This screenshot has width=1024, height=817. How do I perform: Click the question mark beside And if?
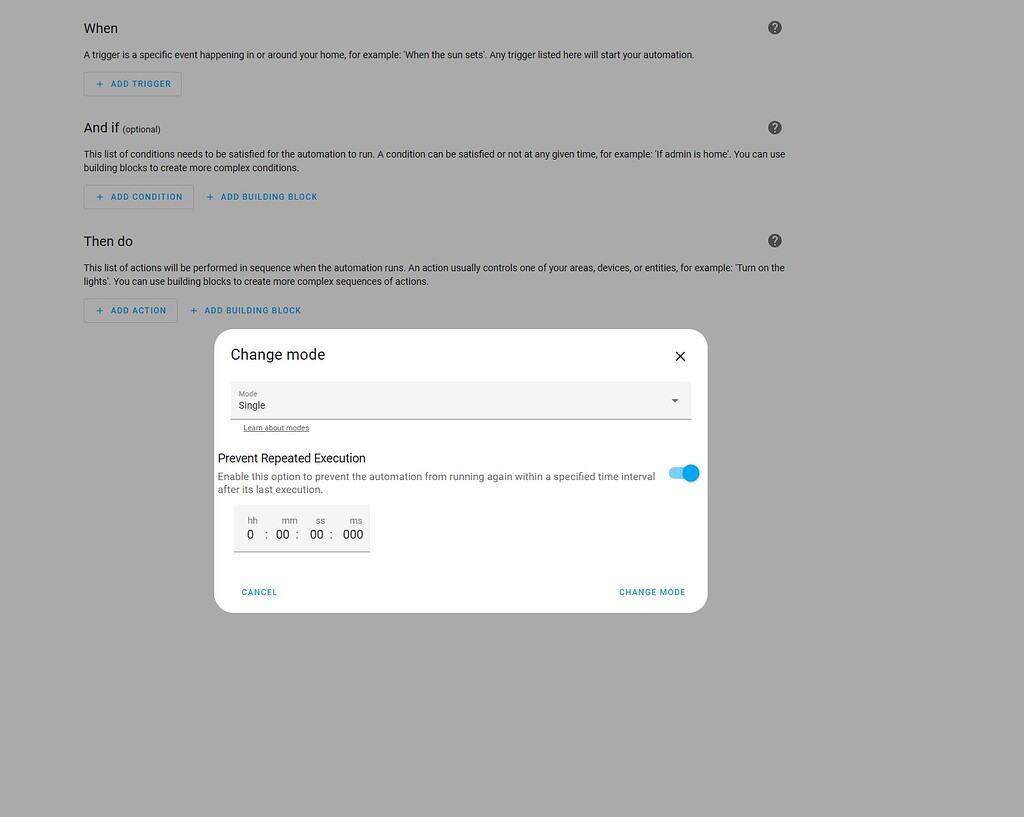pyautogui.click(x=775, y=127)
